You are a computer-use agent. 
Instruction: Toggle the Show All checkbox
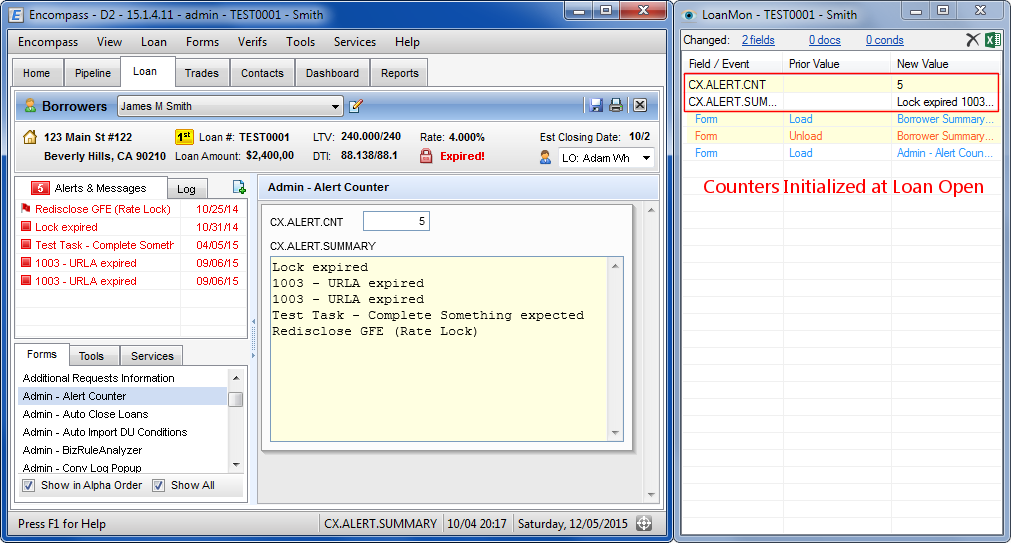[x=158, y=486]
